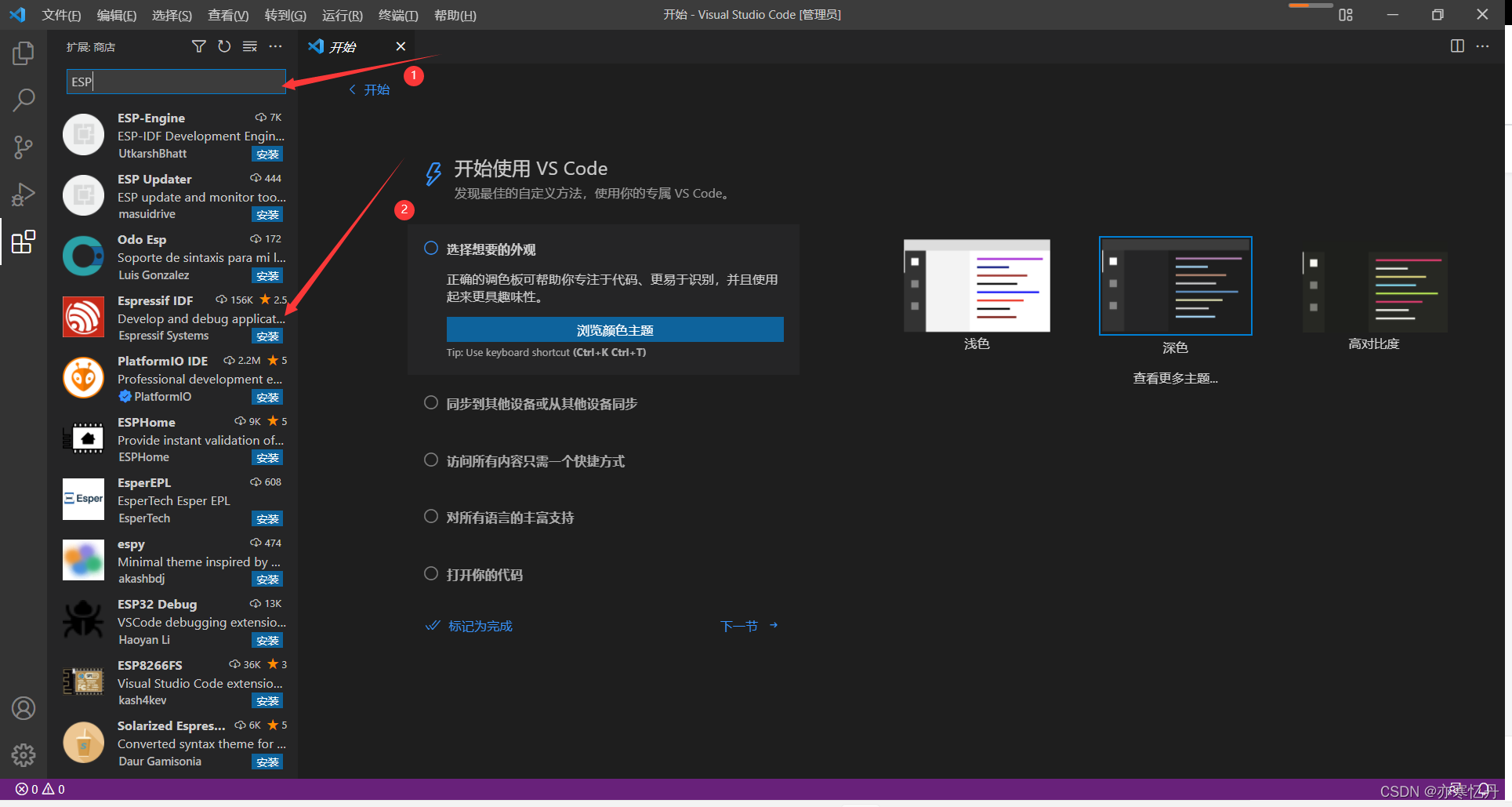Open the 文件(F) menu
This screenshot has width=1512, height=807.
[x=61, y=15]
